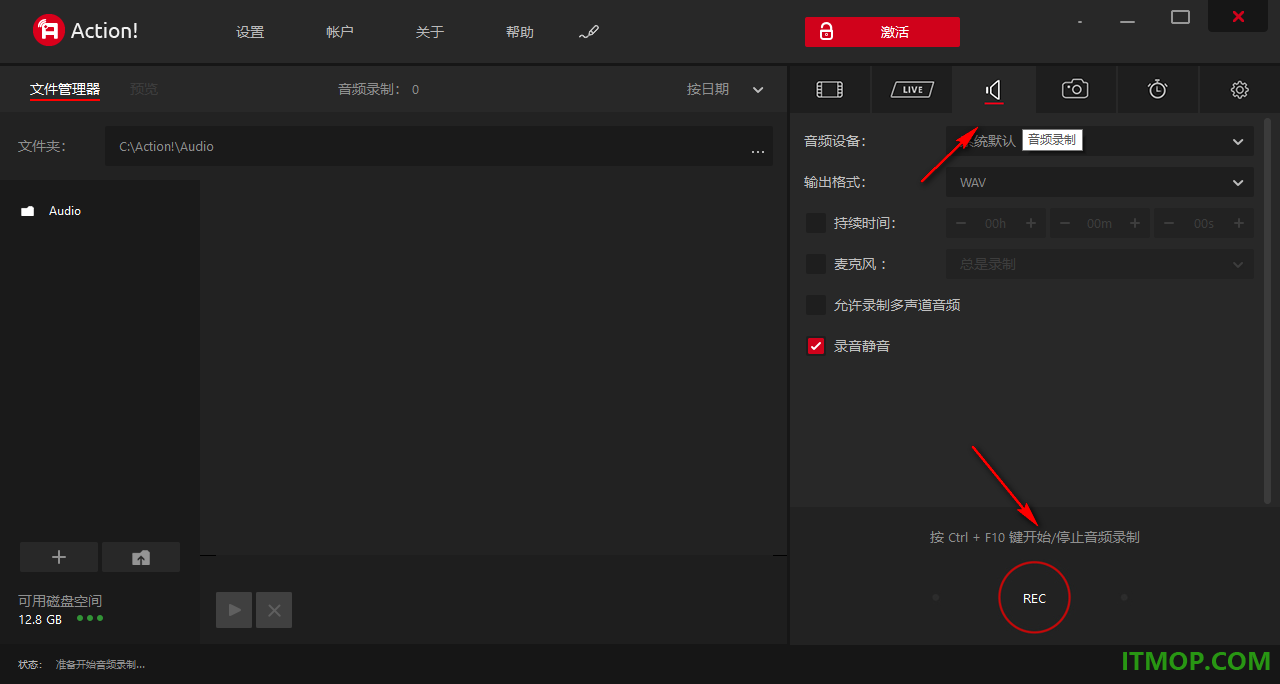Image resolution: width=1280 pixels, height=684 pixels.
Task: Switch to the 预览 tab
Action: [x=144, y=89]
